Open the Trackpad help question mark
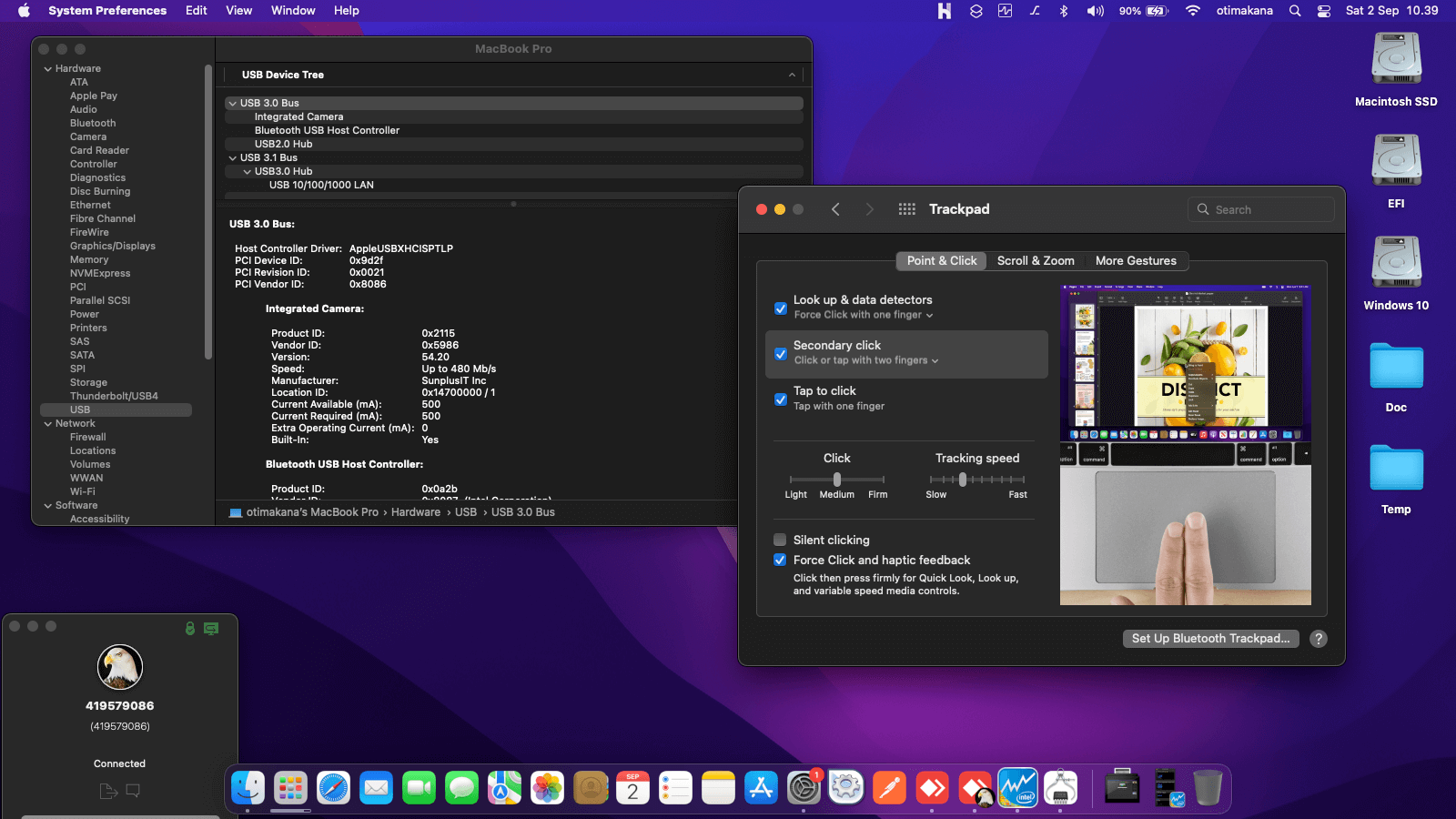Screen dimensions: 1456x819 [x=1318, y=639]
